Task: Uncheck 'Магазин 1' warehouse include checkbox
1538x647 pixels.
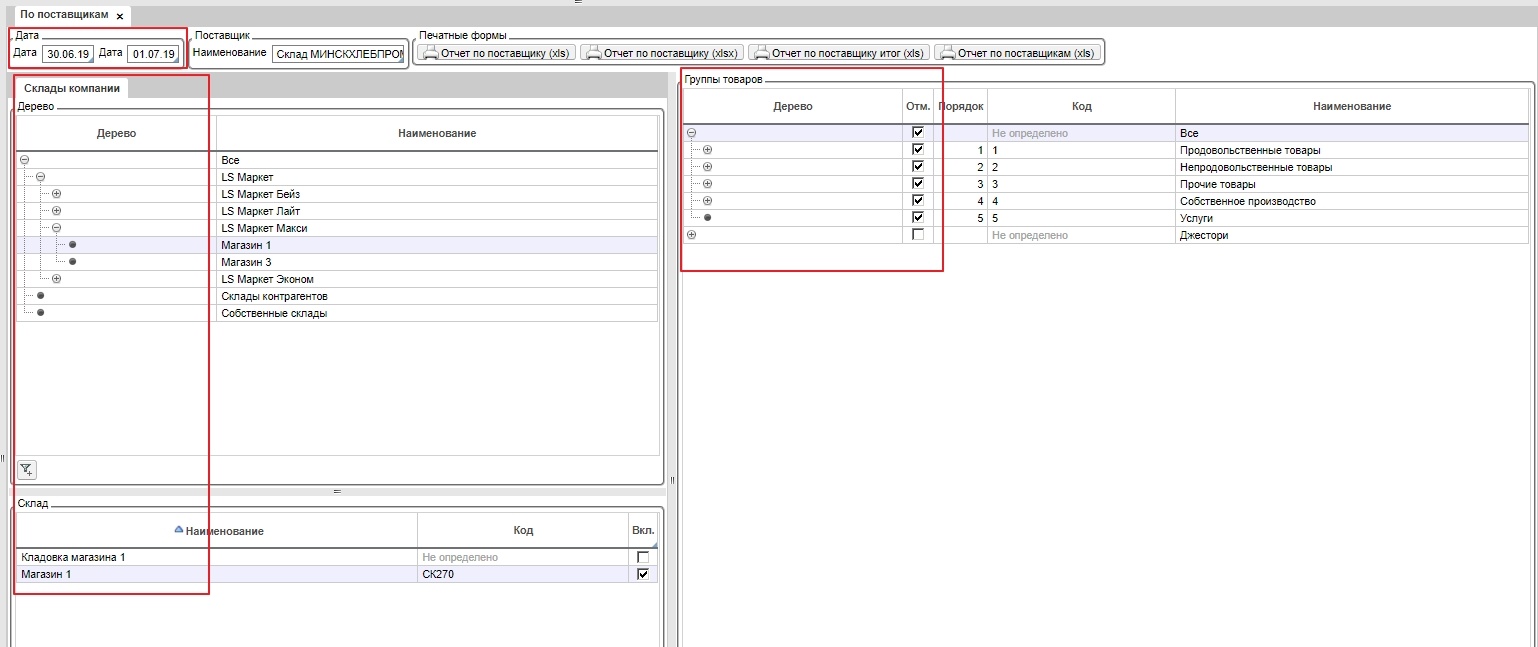Action: pyautogui.click(x=642, y=574)
